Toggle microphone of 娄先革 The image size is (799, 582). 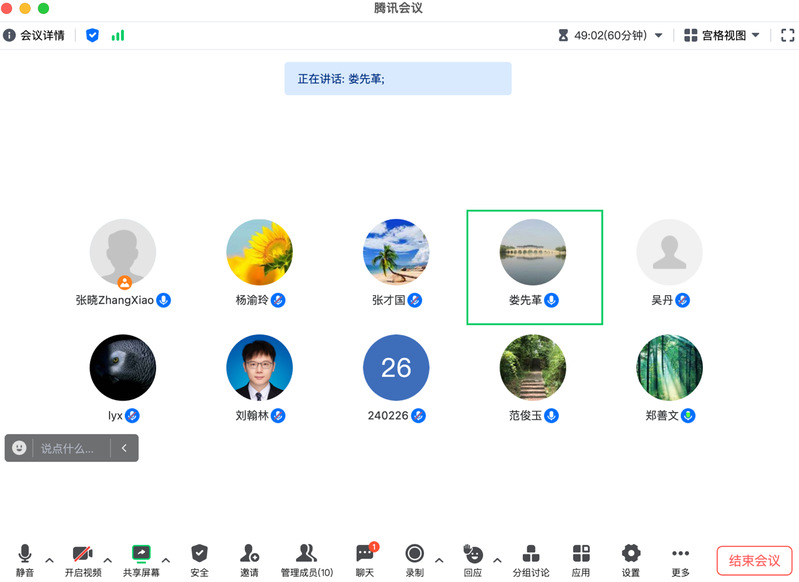click(x=551, y=300)
